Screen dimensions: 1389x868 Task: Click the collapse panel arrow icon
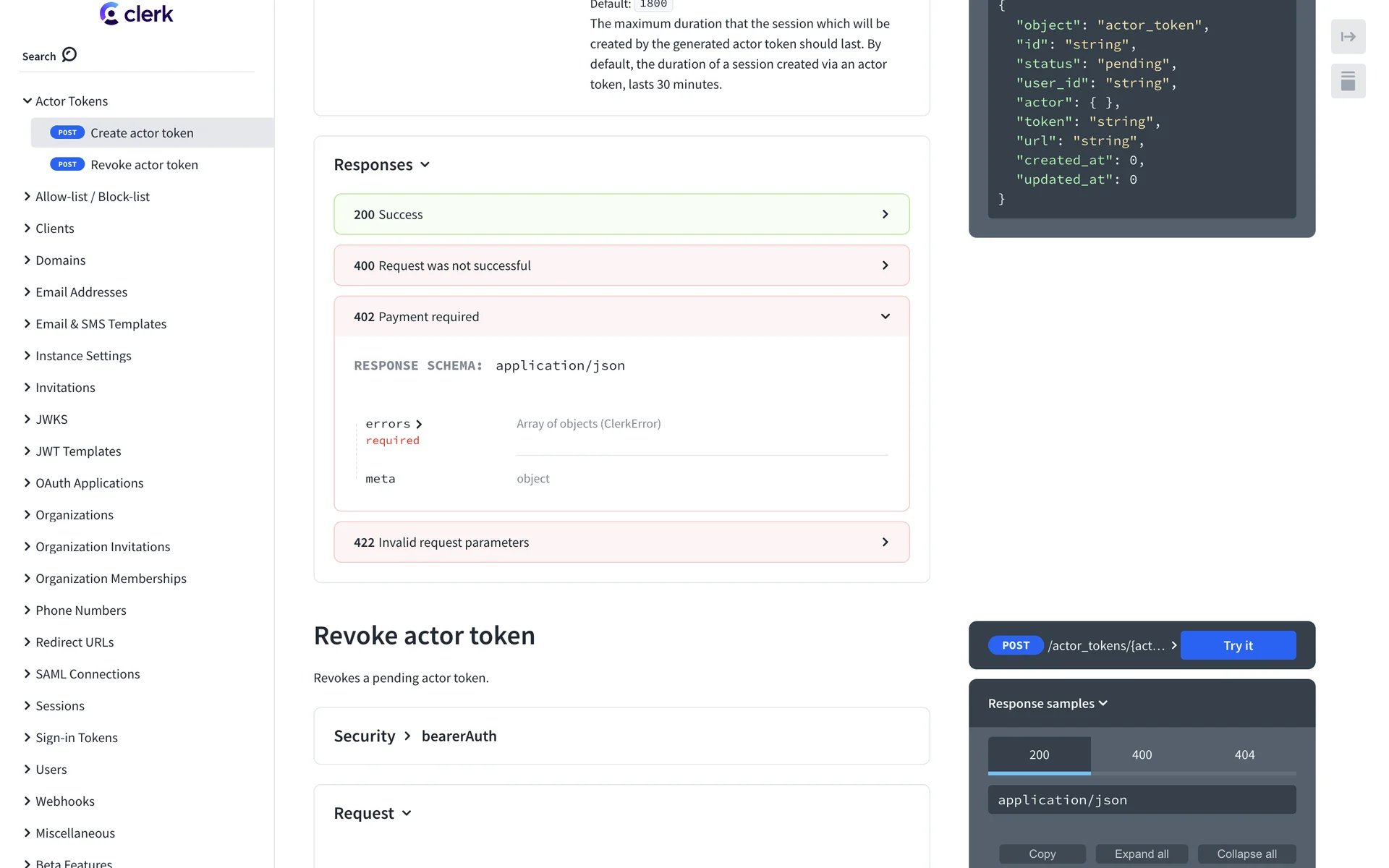coord(1348,37)
